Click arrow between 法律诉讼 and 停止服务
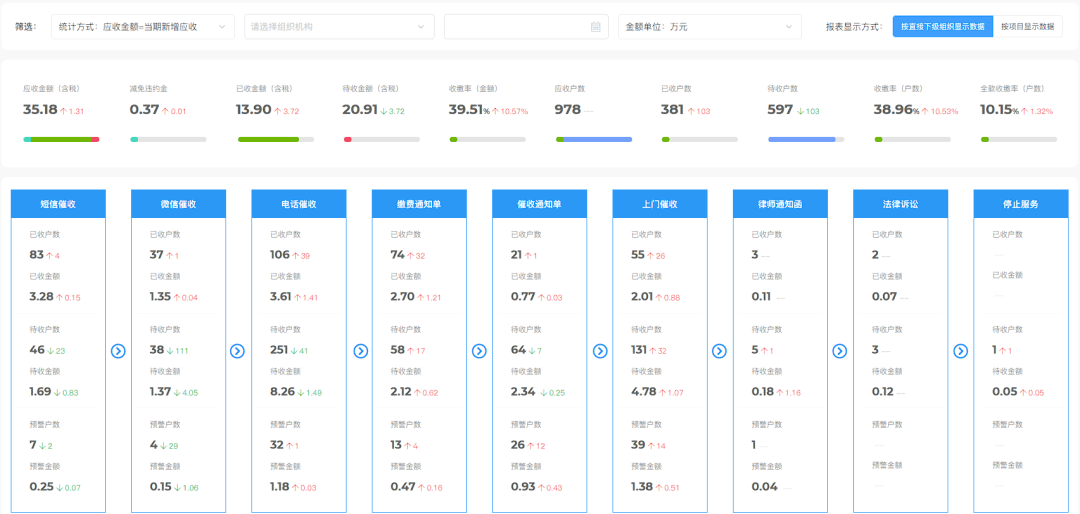This screenshot has height=514, width=1080. tap(960, 351)
